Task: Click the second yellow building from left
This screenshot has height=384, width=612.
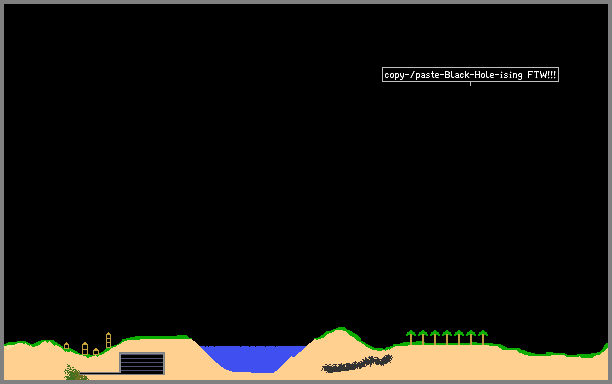Action: 85,348
